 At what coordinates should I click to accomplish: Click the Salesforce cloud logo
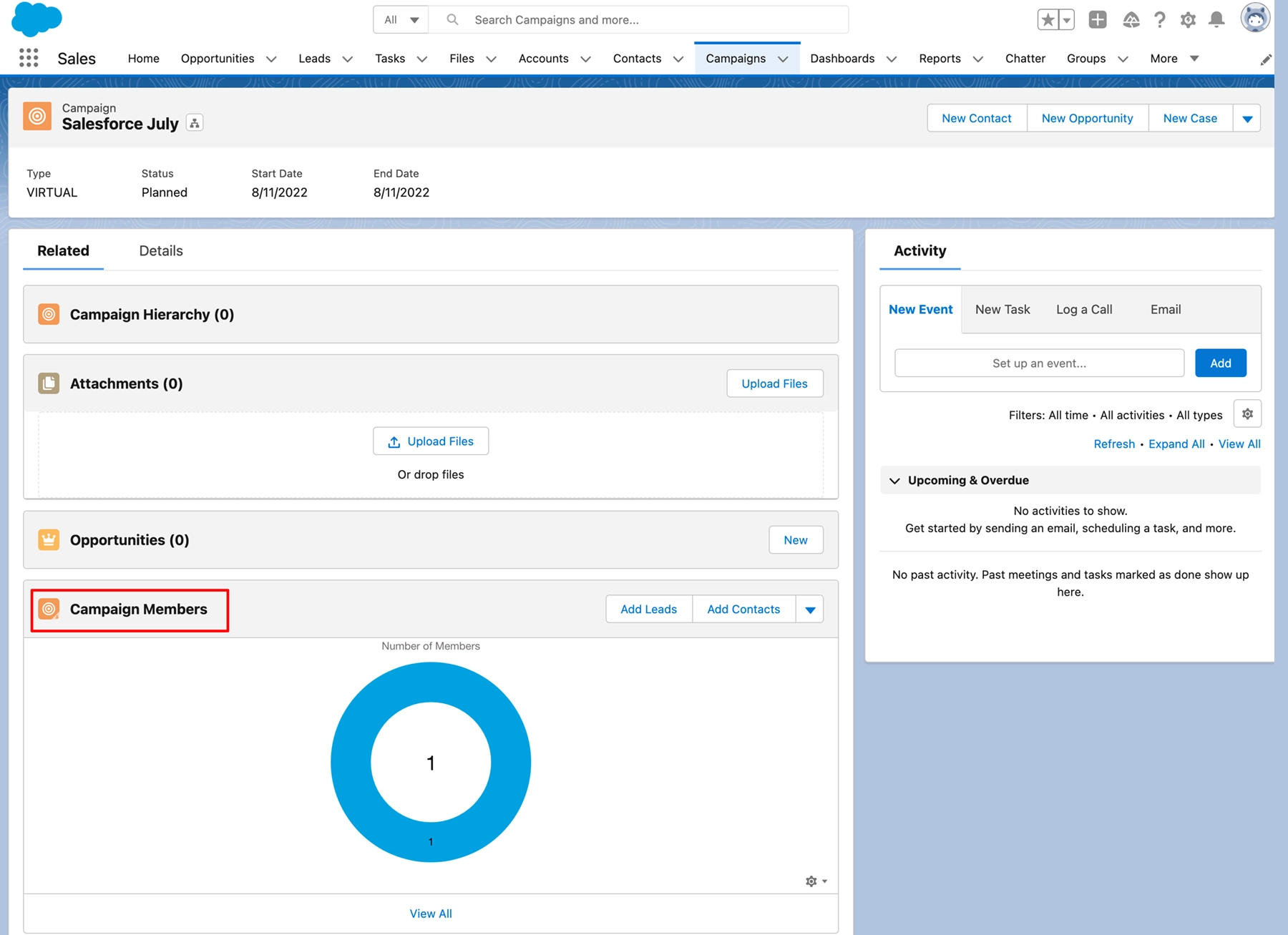tap(36, 19)
